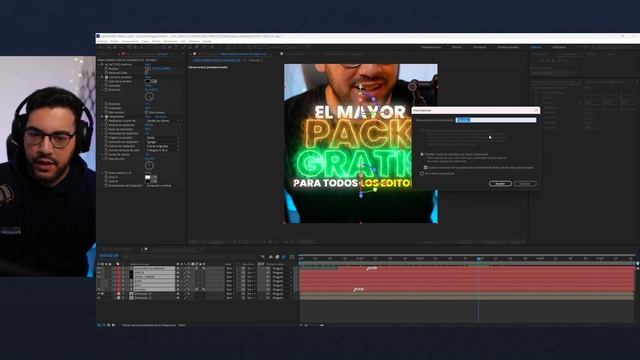Open the blending mode dropdown of layer 1
The width and height of the screenshot is (640, 360).
(230, 269)
